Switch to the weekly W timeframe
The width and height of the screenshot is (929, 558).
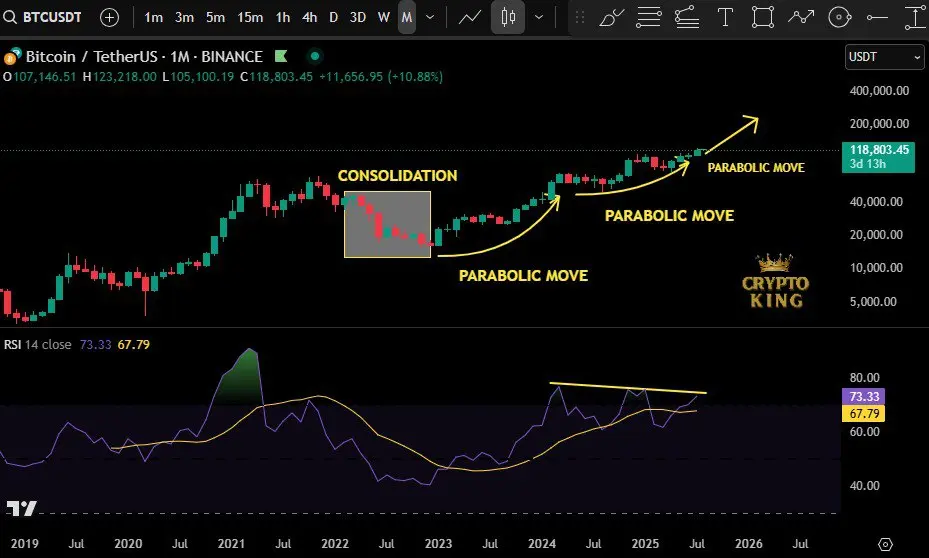click(x=383, y=17)
